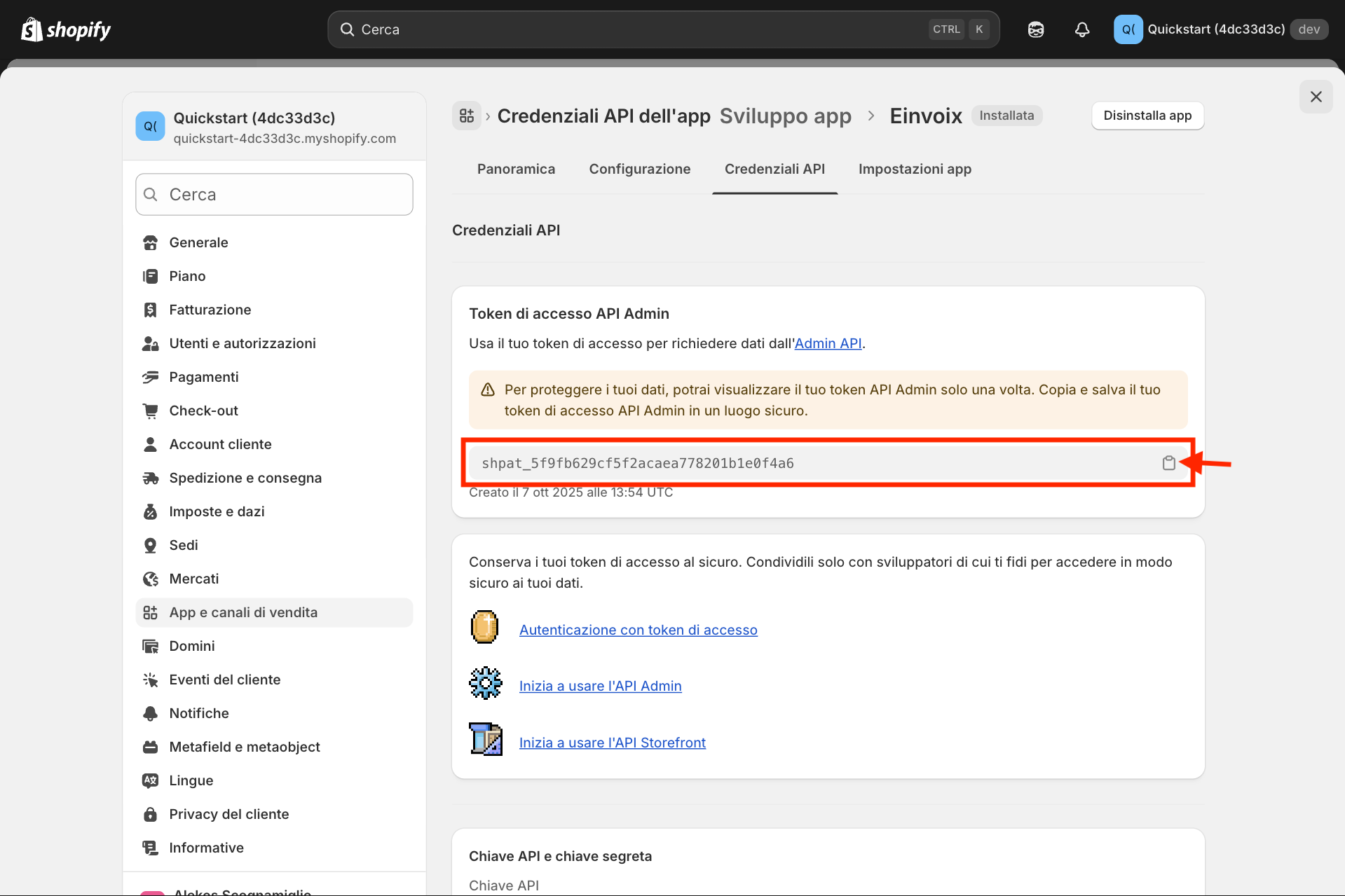Open Autenticazione con token di accesso link

(638, 630)
